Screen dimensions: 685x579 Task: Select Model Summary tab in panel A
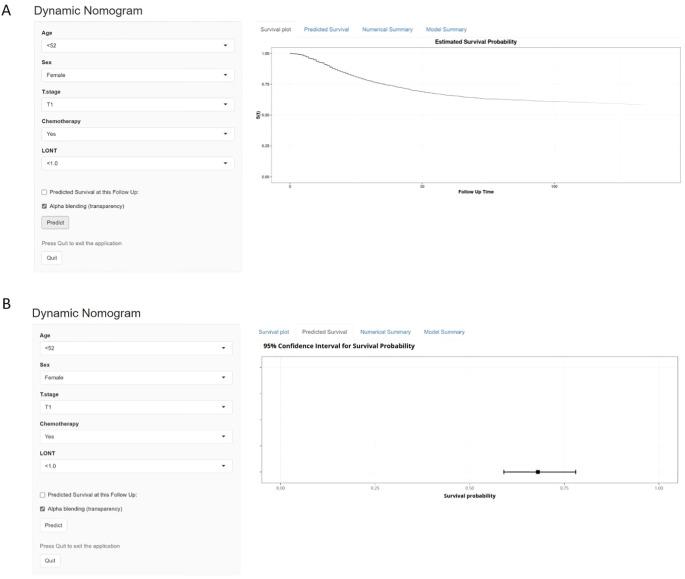(446, 30)
